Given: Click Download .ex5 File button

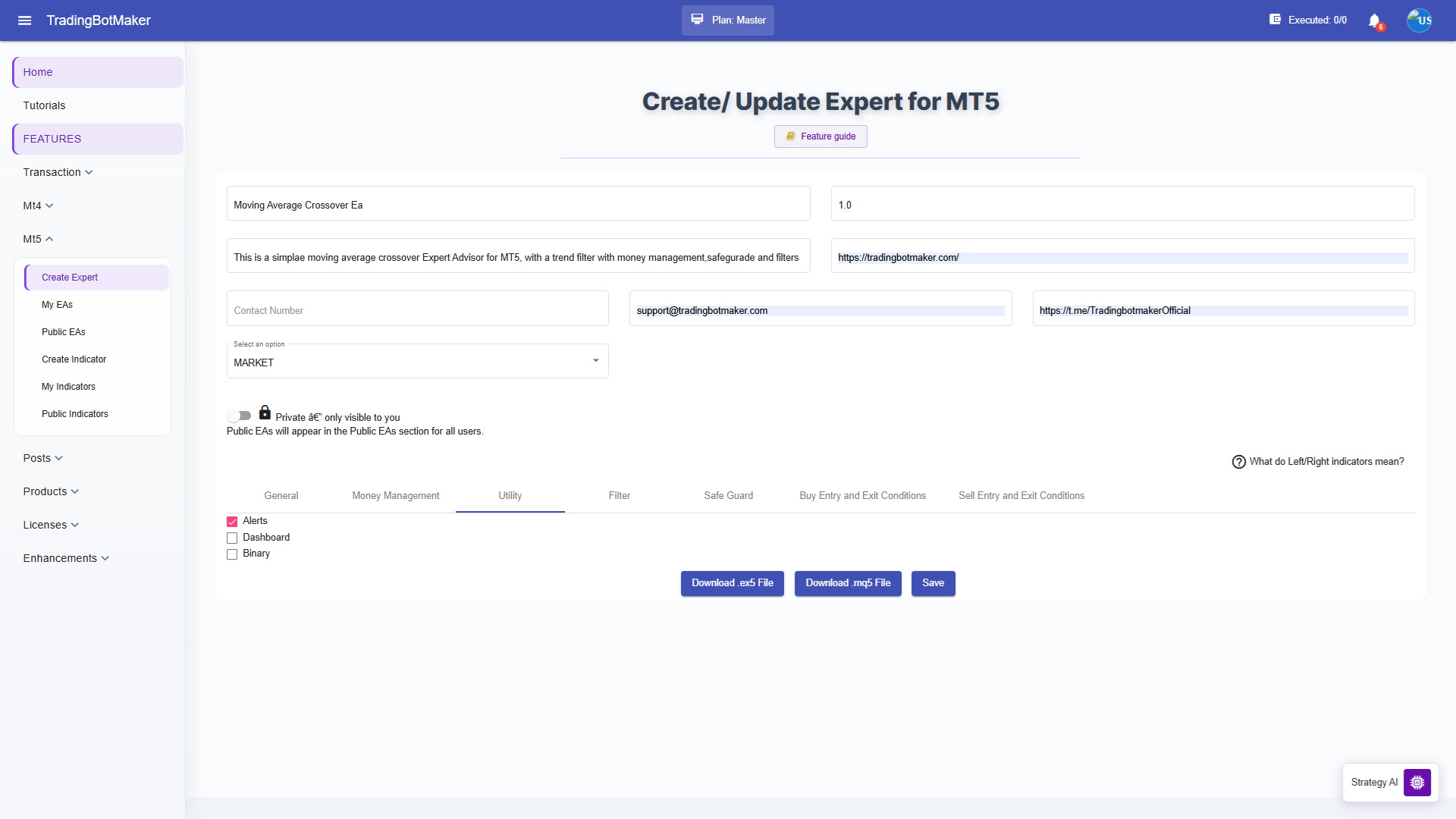Looking at the screenshot, I should [x=733, y=583].
